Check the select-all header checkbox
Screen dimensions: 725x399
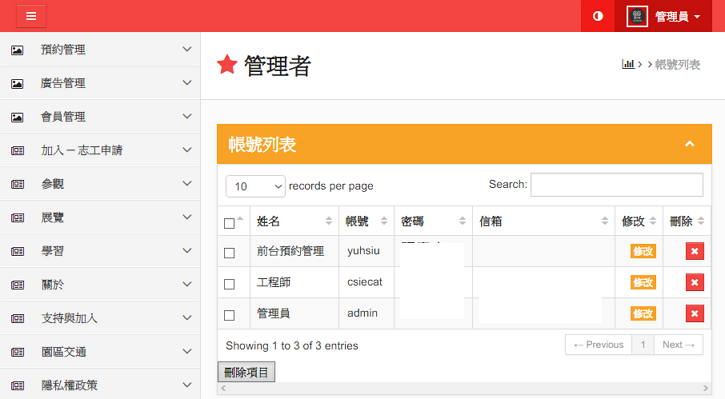point(229,223)
